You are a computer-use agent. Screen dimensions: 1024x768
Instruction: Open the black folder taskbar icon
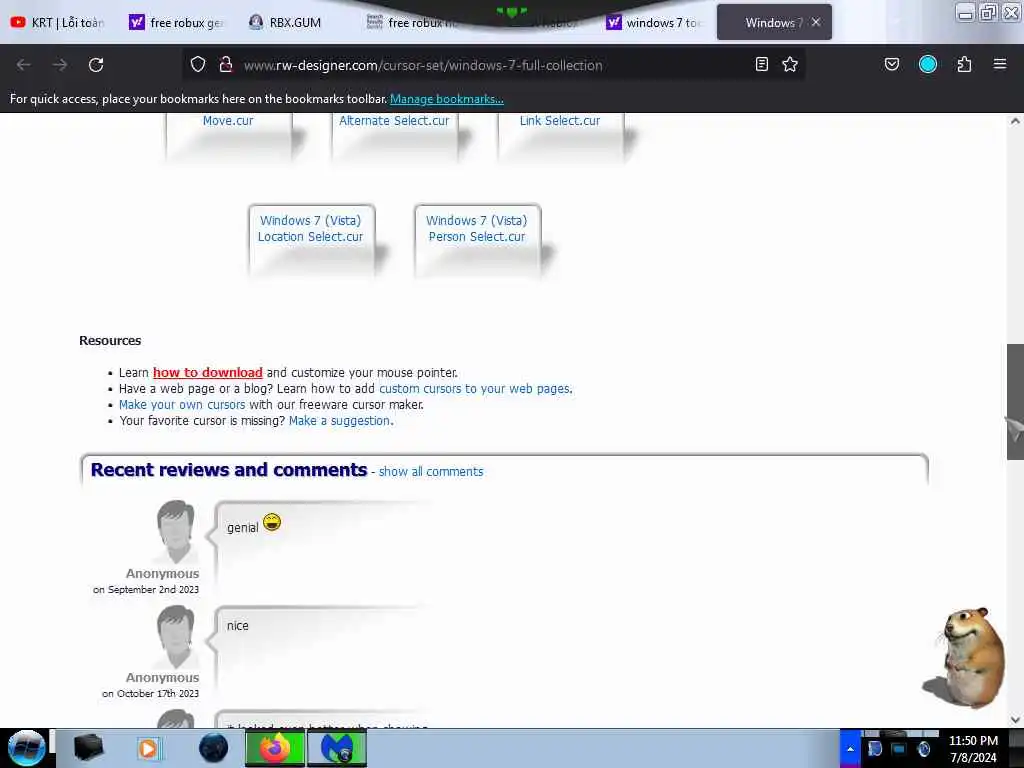pos(89,748)
